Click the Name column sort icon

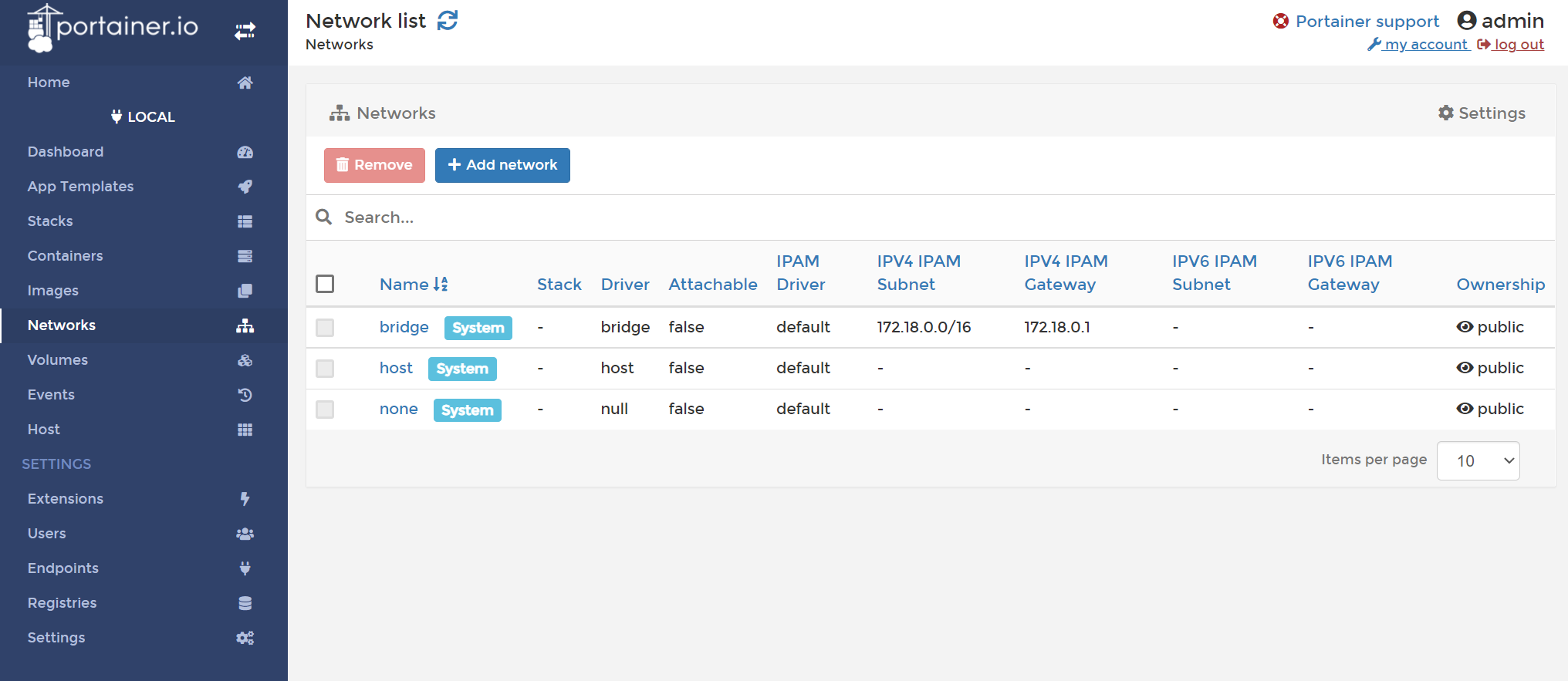[x=441, y=284]
